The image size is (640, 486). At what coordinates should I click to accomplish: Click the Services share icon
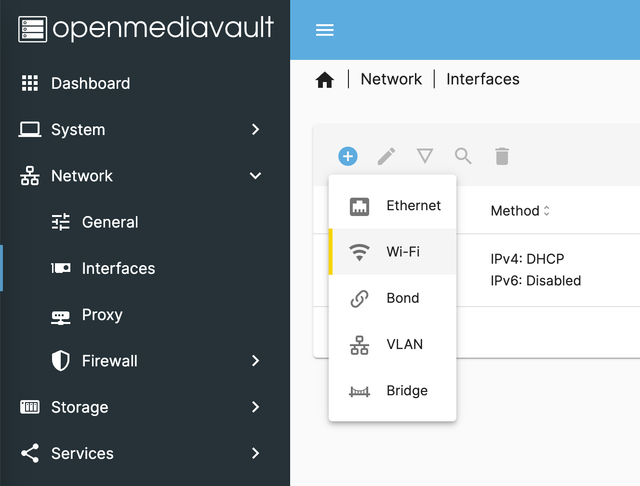[30, 453]
